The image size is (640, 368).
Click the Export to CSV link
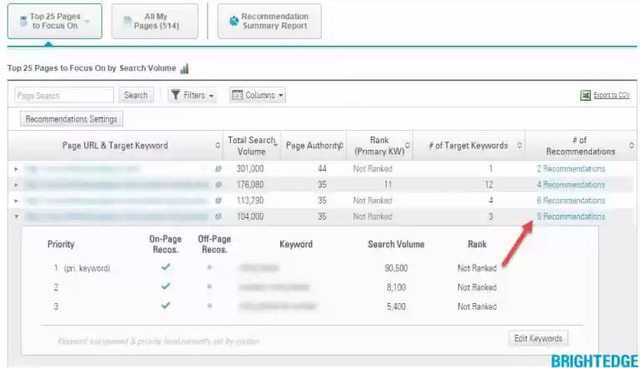[x=611, y=95]
